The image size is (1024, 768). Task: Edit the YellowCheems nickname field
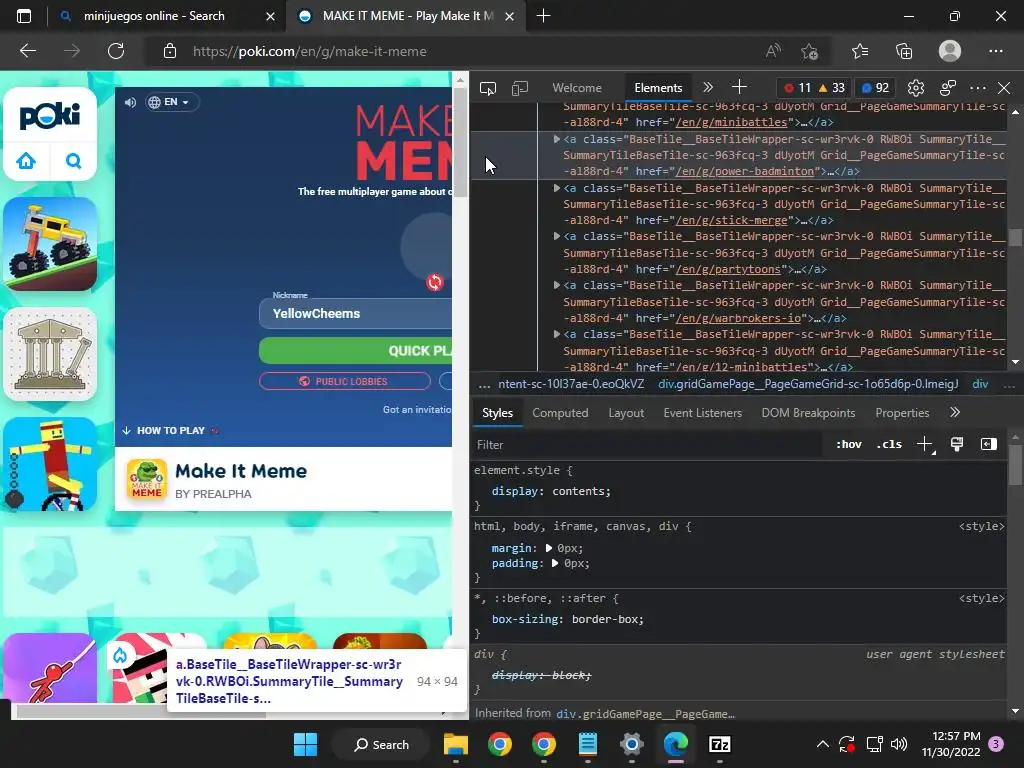click(x=356, y=313)
